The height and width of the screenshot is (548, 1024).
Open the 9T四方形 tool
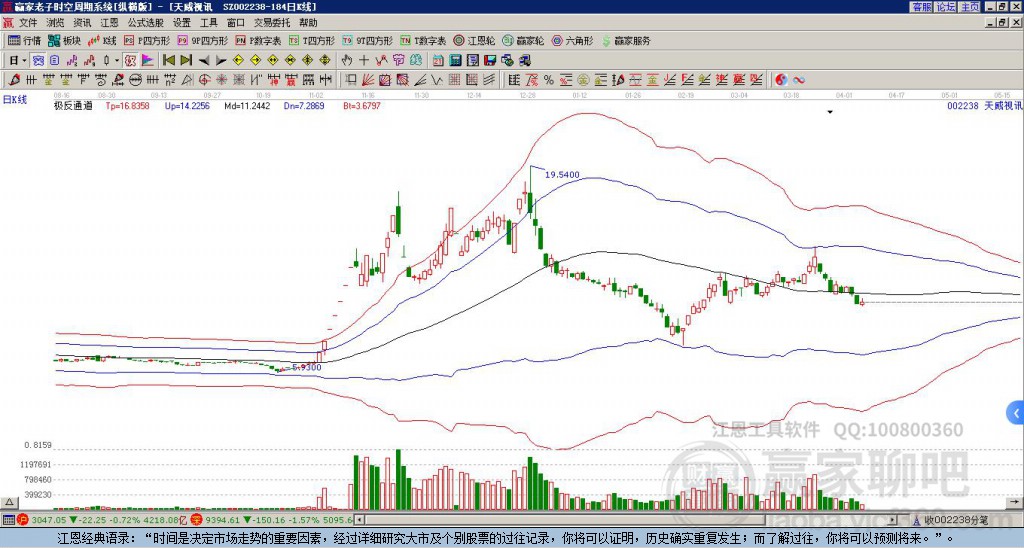(x=368, y=40)
